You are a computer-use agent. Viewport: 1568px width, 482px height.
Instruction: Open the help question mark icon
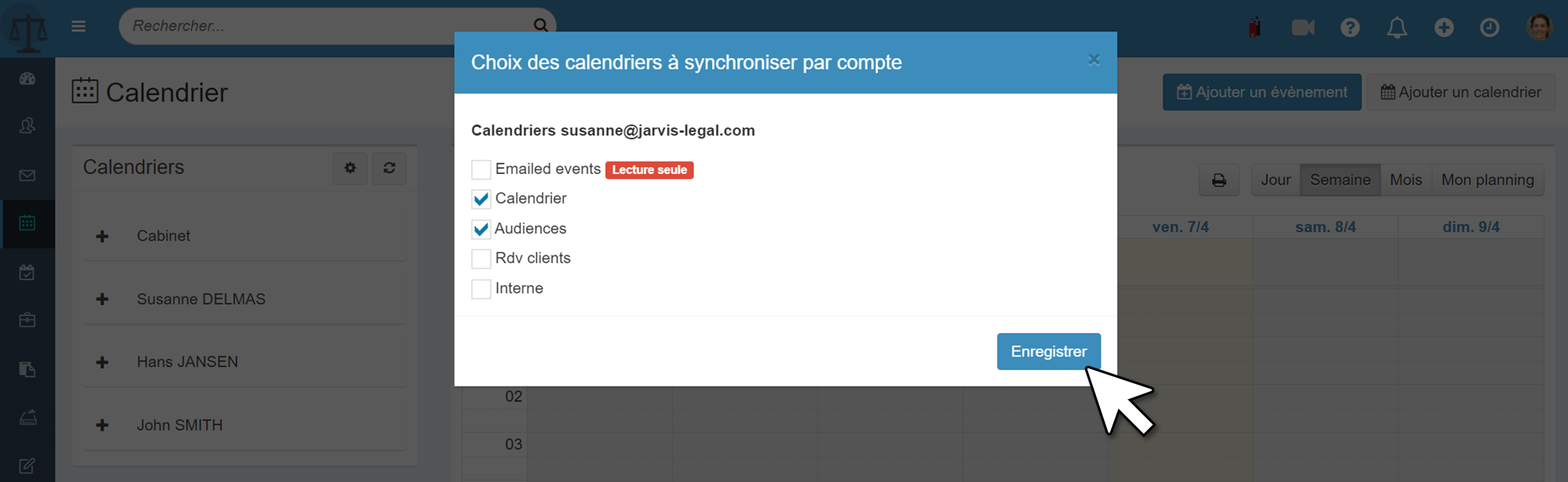[x=1349, y=27]
